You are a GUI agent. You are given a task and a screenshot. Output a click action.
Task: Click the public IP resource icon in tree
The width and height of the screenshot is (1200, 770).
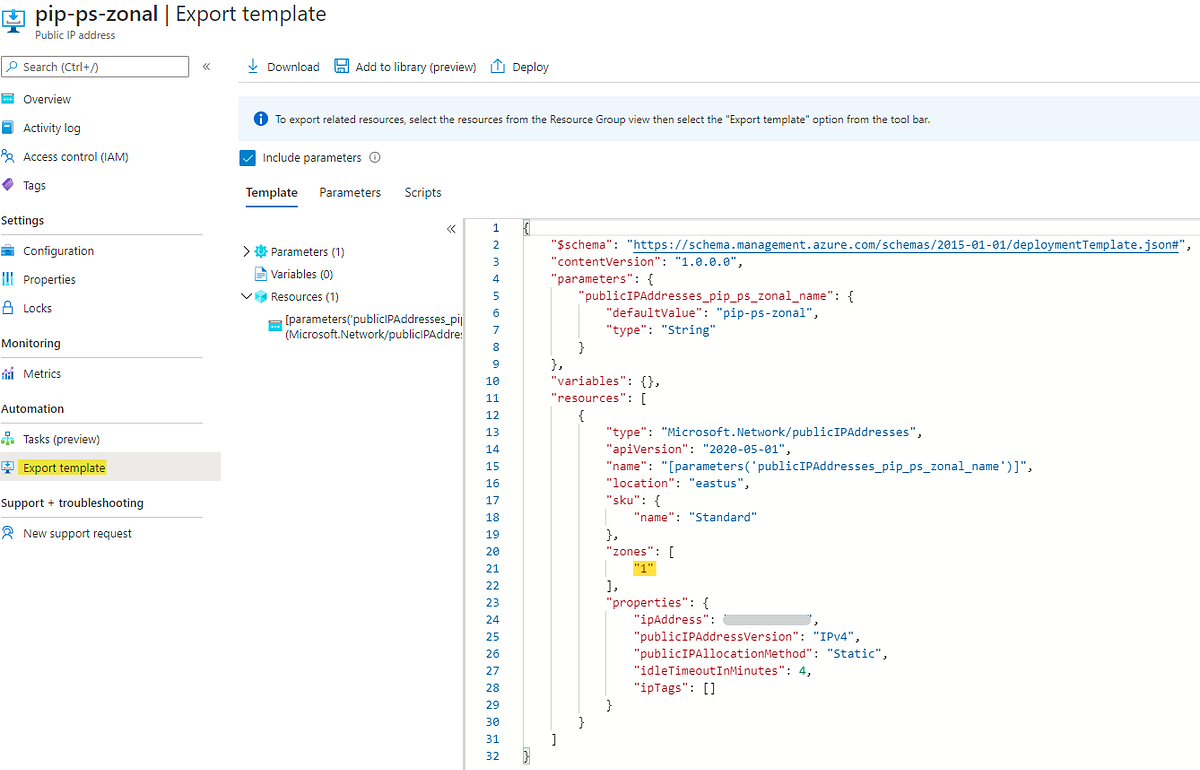275,326
